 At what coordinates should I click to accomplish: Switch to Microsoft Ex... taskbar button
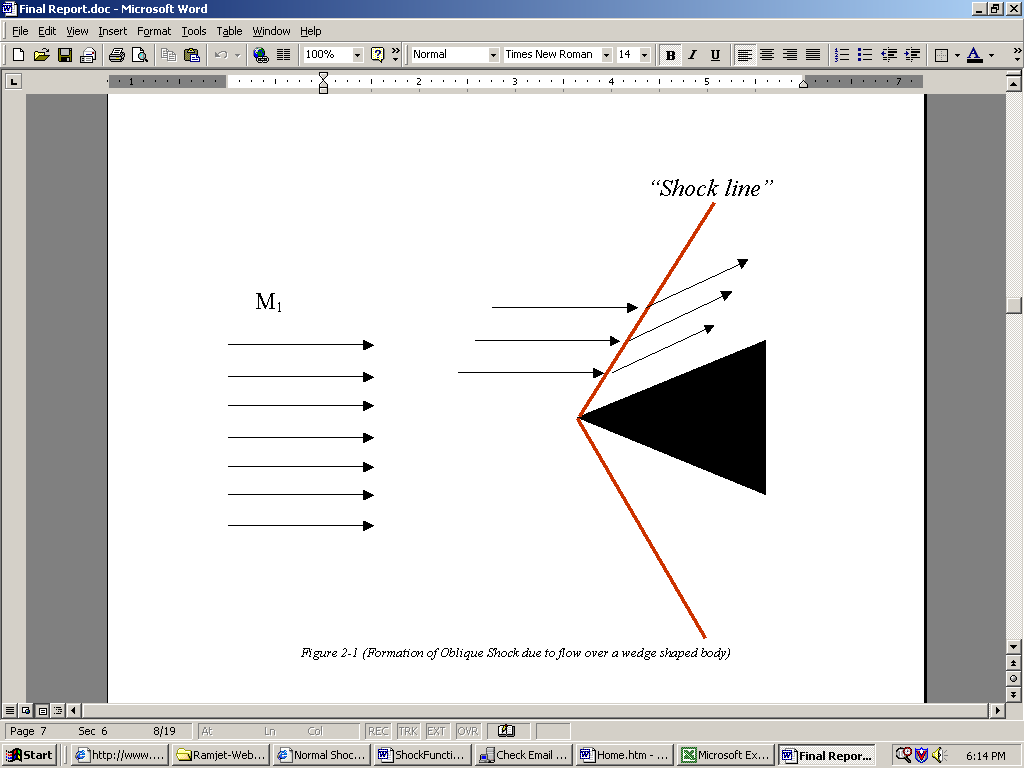point(726,755)
